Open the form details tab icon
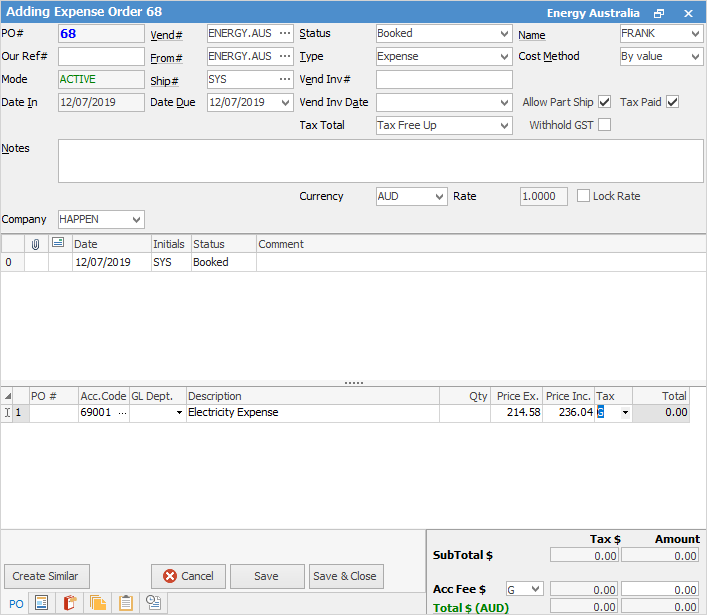Viewport: 707px width, 615px height. [42, 602]
